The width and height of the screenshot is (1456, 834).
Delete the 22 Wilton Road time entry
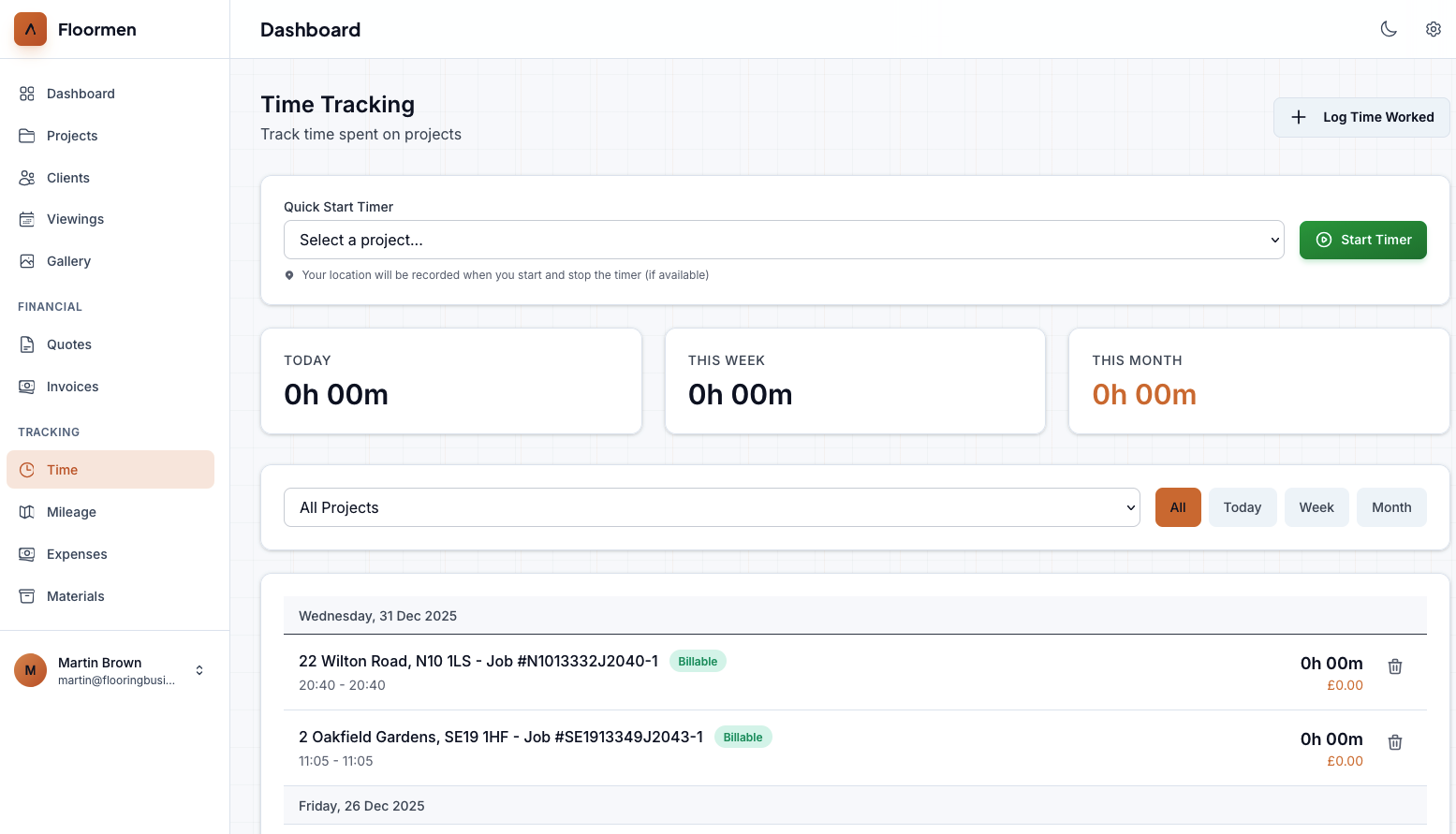pyautogui.click(x=1394, y=666)
